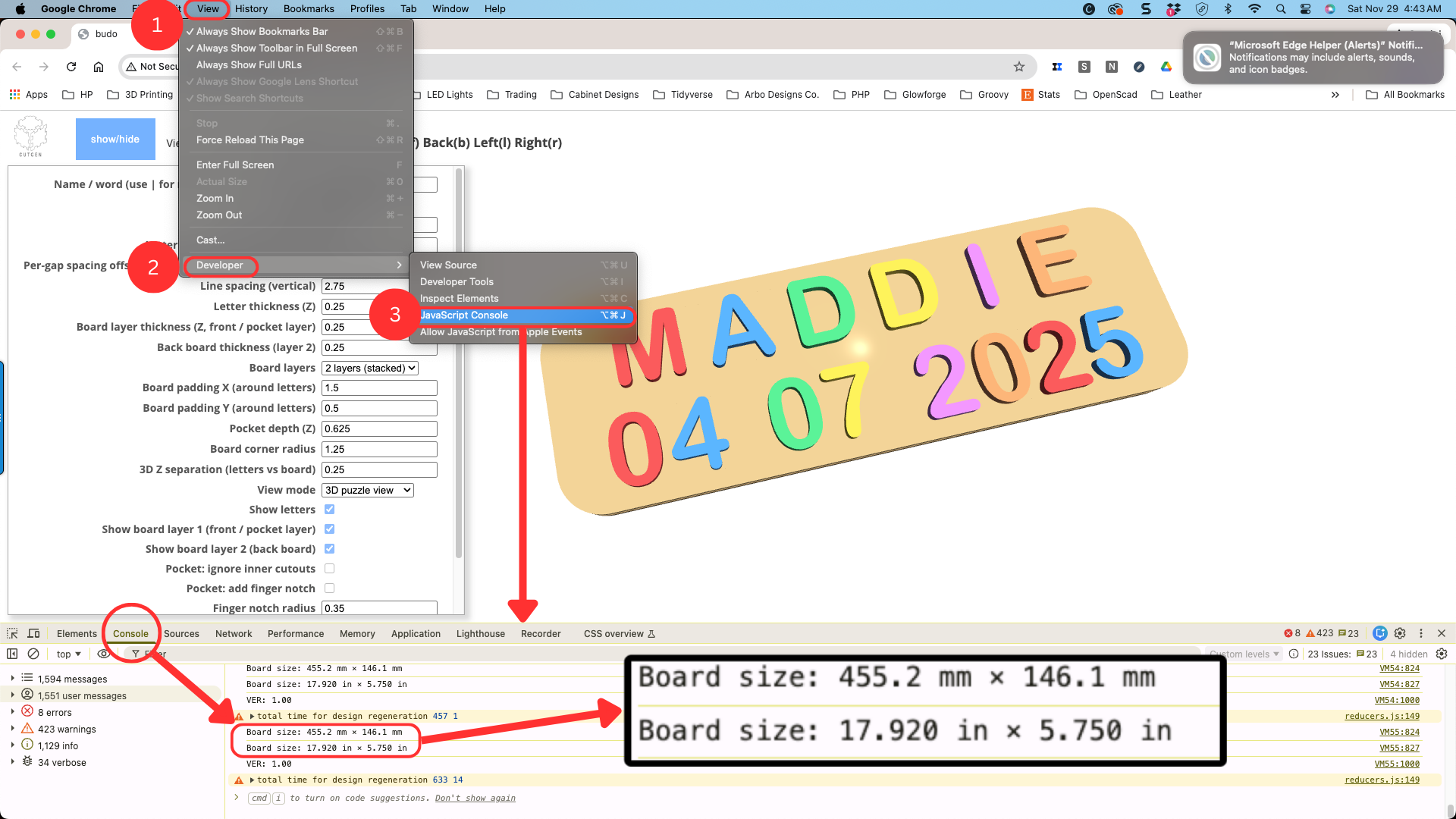Toggle the console sidebar panel icon
This screenshot has width=1456, height=819.
point(12,654)
